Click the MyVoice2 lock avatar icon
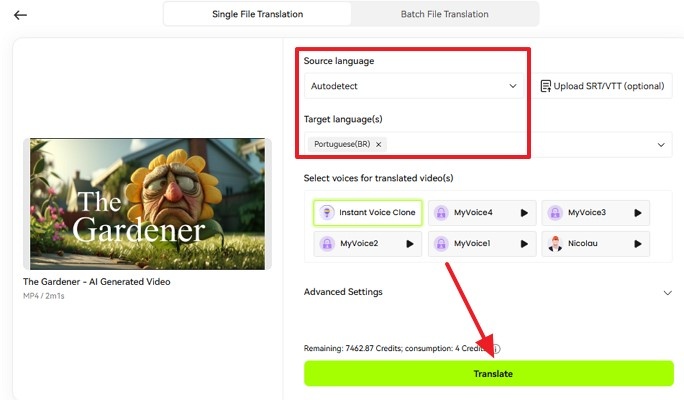The height and width of the screenshot is (400, 684). [327, 243]
